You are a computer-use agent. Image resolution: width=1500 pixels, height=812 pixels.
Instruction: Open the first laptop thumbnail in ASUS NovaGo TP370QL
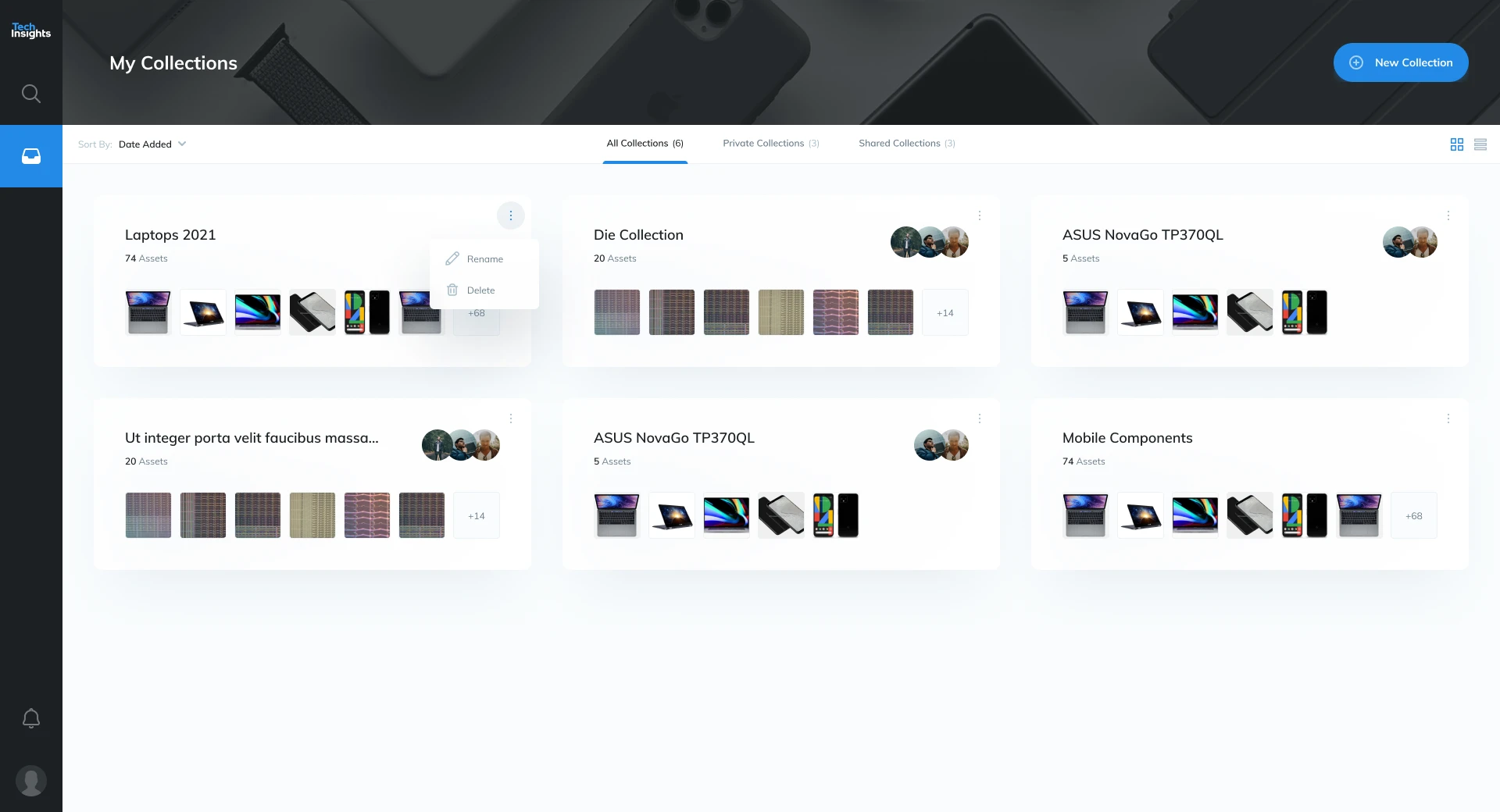(1084, 312)
